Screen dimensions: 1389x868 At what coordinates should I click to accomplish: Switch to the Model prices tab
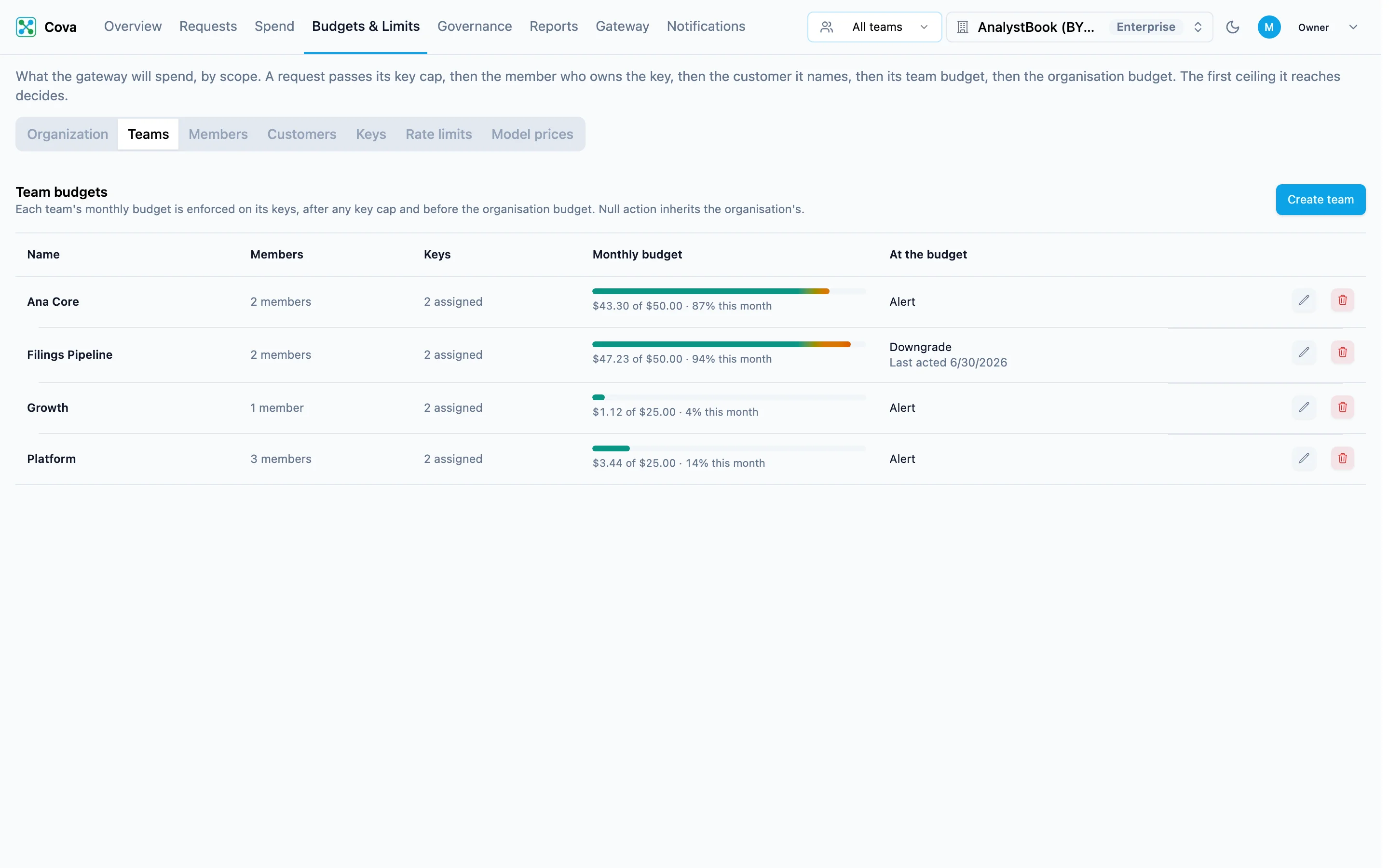click(532, 135)
